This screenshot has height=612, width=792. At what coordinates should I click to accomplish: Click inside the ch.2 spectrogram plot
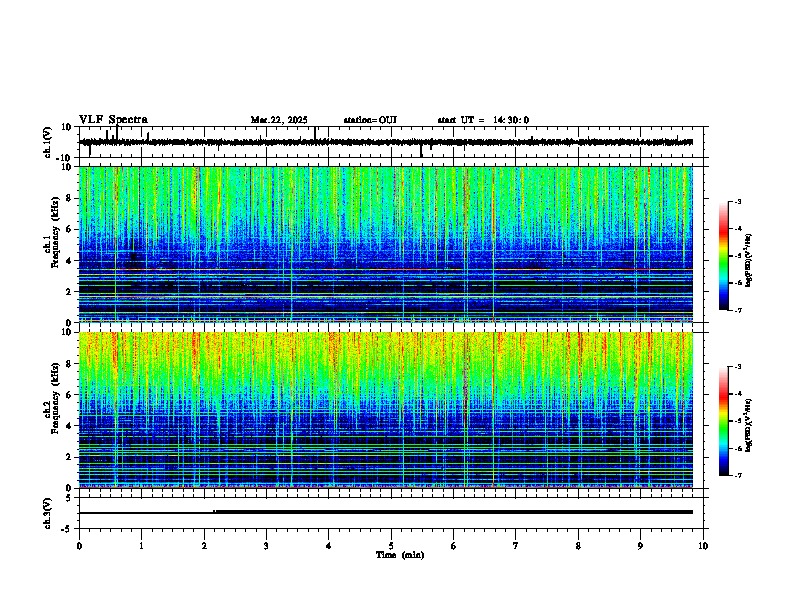(x=386, y=410)
